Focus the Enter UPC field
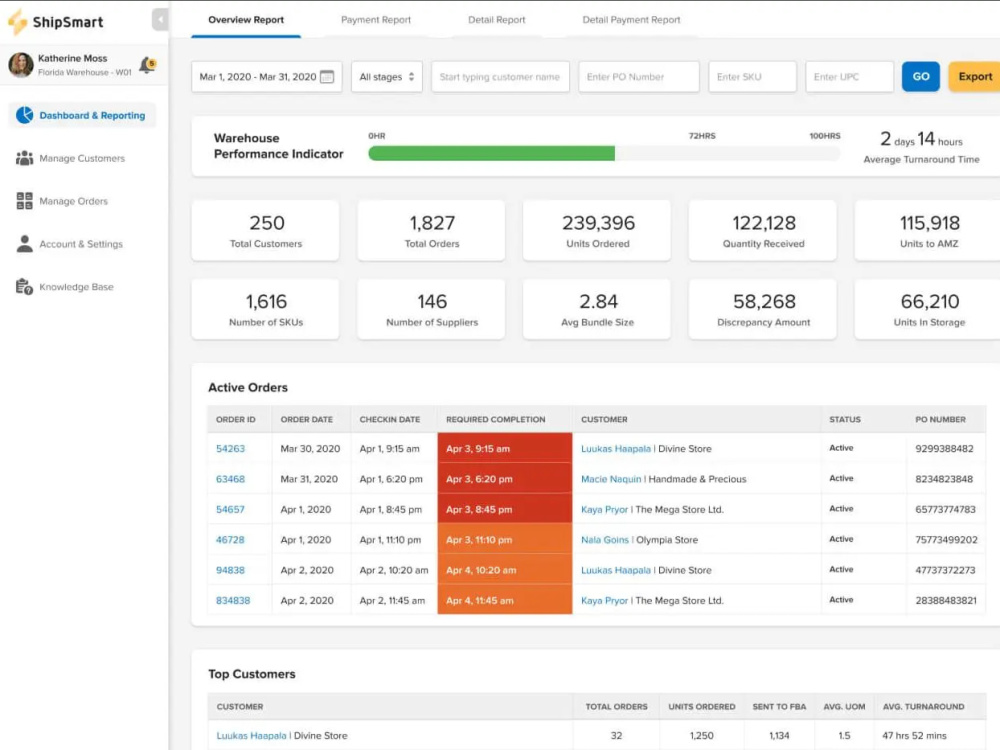This screenshot has height=750, width=1000. pos(849,77)
